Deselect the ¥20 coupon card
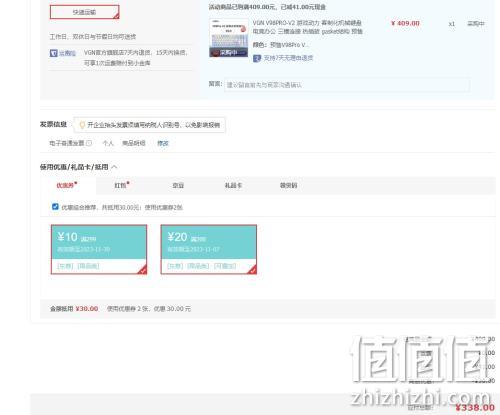 click(209, 249)
